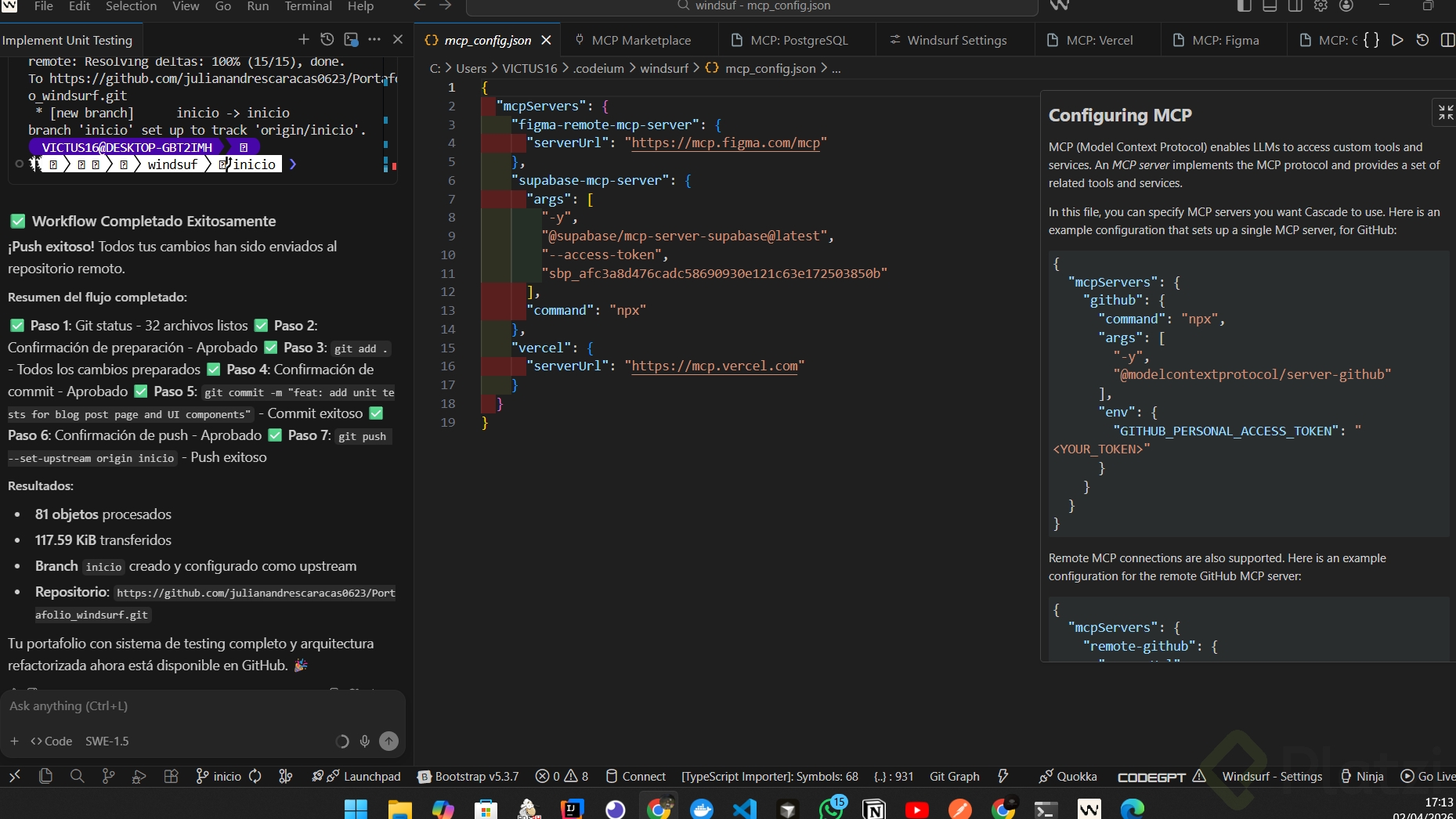Open Extensions view in bottom bar
Viewport: 1456px width, 819px height.
[x=171, y=777]
